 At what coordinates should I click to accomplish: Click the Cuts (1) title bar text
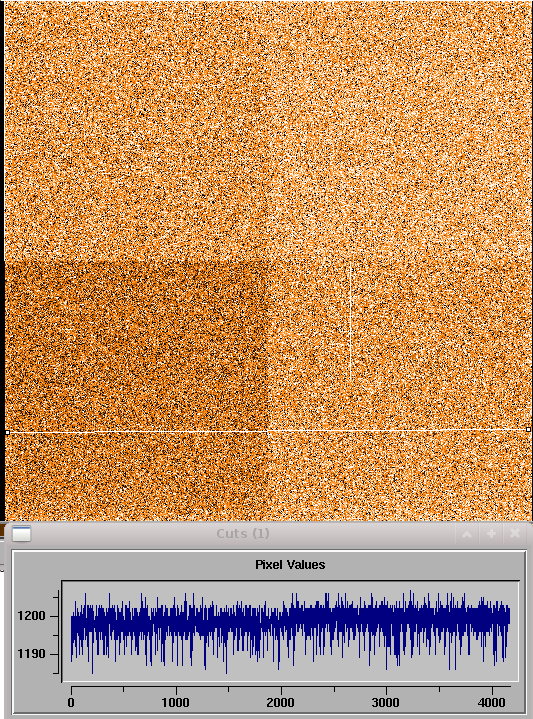click(x=243, y=534)
